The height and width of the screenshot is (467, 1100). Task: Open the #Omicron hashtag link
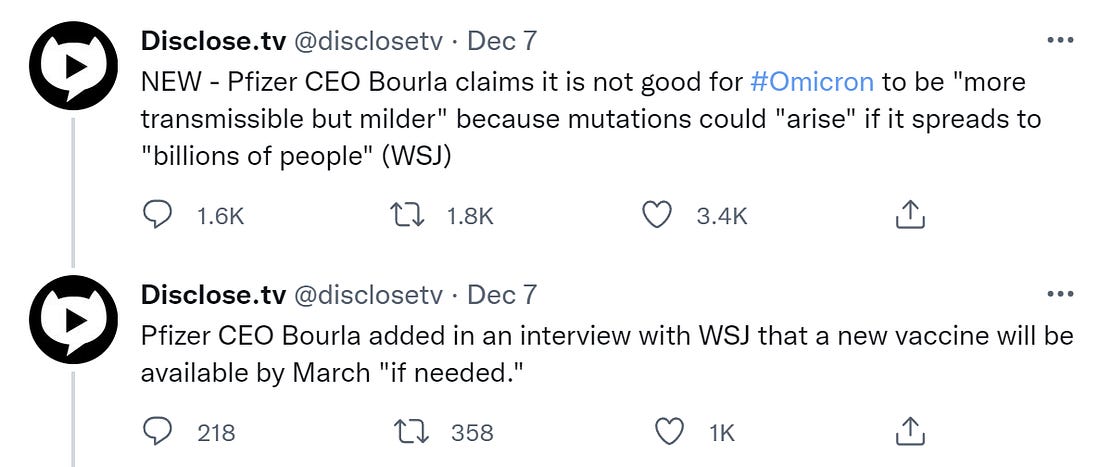pyautogui.click(x=811, y=81)
